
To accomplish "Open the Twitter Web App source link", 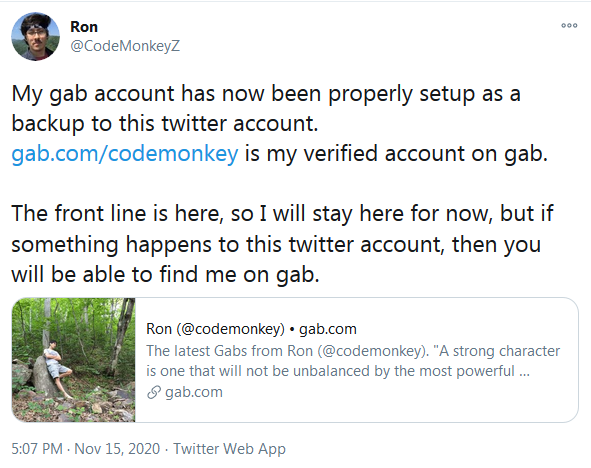I will [229, 449].
